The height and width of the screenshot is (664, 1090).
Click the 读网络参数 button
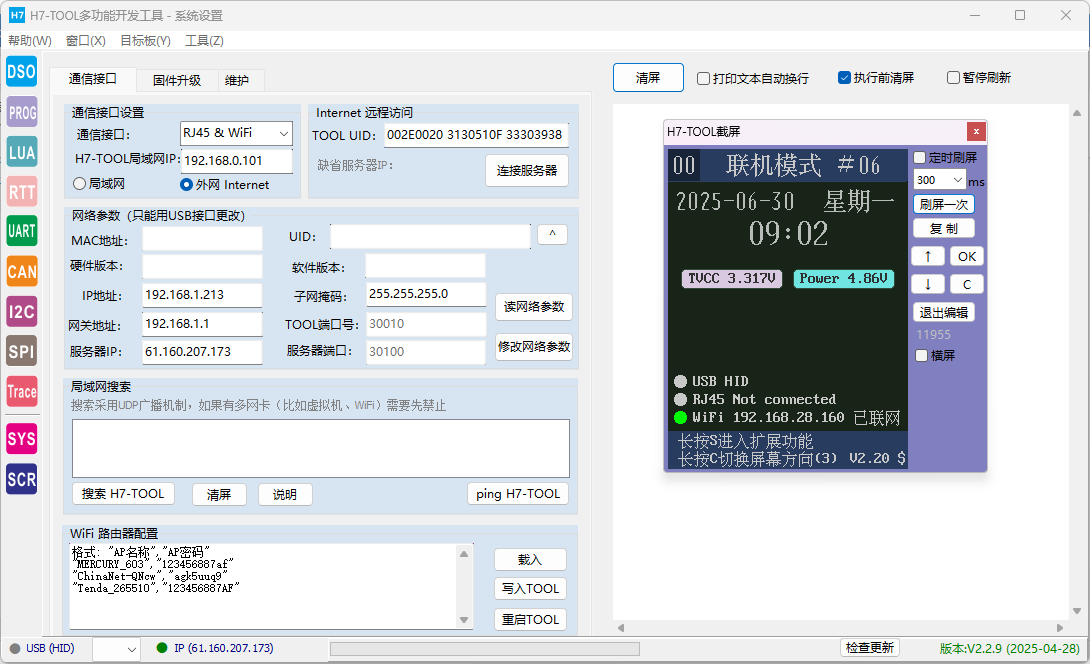click(534, 307)
